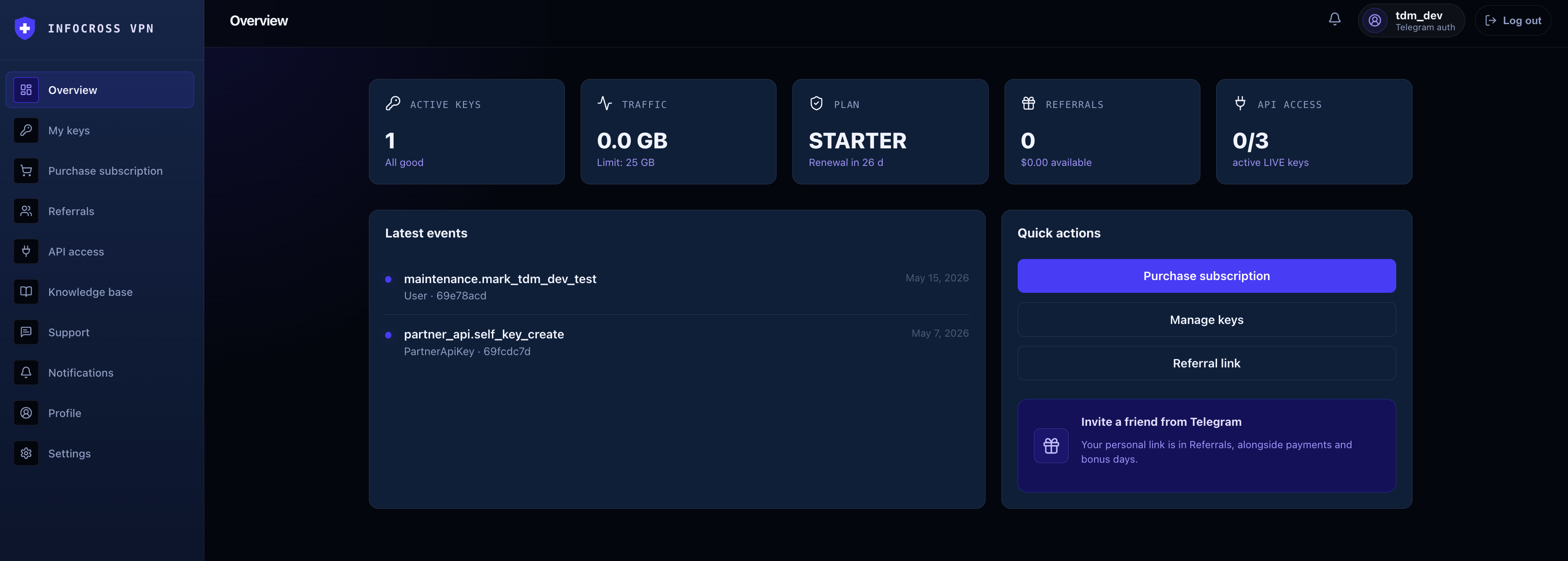Open the API Access 0/3 card
Viewport: 1568px width, 561px height.
[x=1314, y=131]
